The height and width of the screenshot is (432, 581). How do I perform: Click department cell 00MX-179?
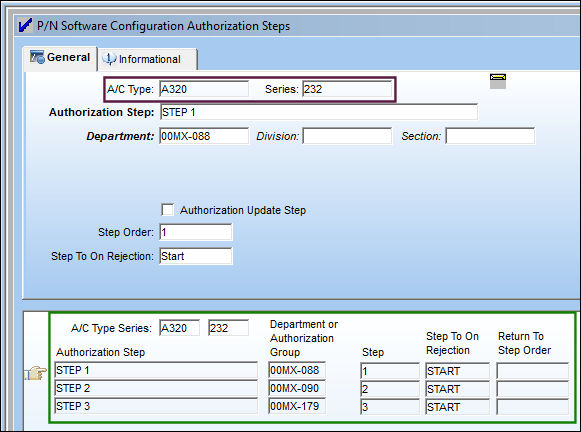tap(297, 406)
